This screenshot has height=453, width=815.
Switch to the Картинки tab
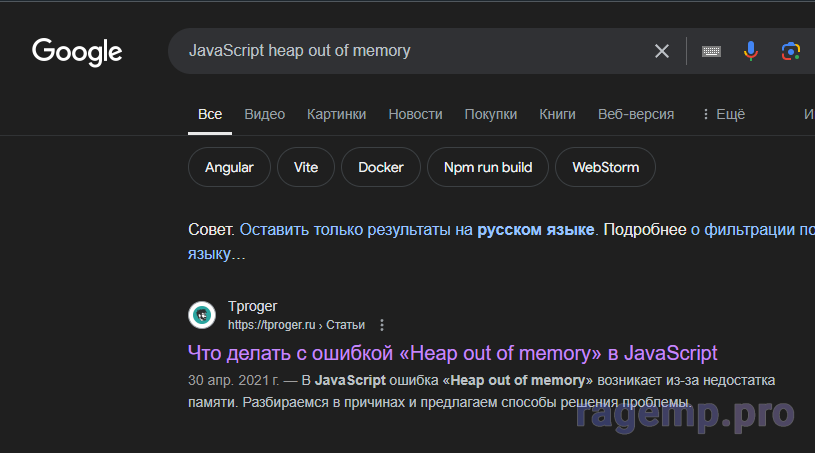336,114
